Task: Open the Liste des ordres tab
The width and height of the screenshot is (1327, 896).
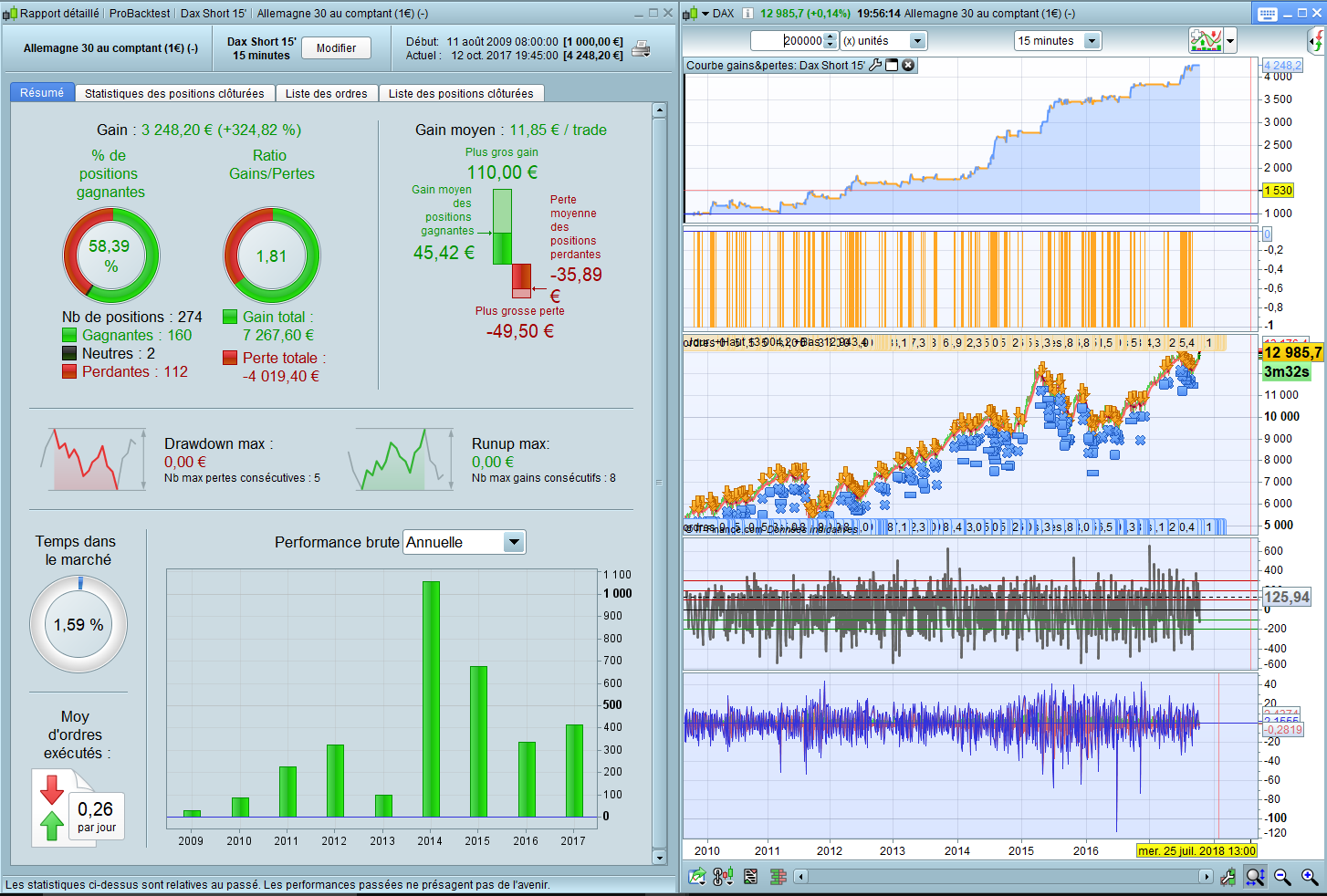Action: pyautogui.click(x=326, y=93)
